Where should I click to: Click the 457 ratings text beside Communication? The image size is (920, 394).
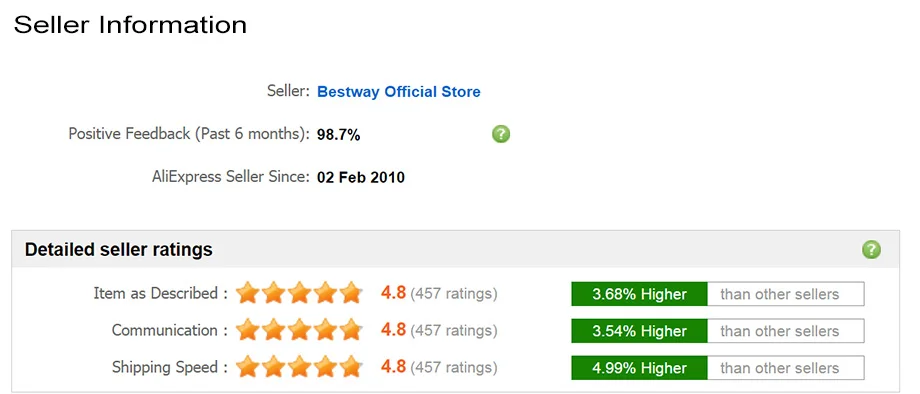[x=454, y=331]
